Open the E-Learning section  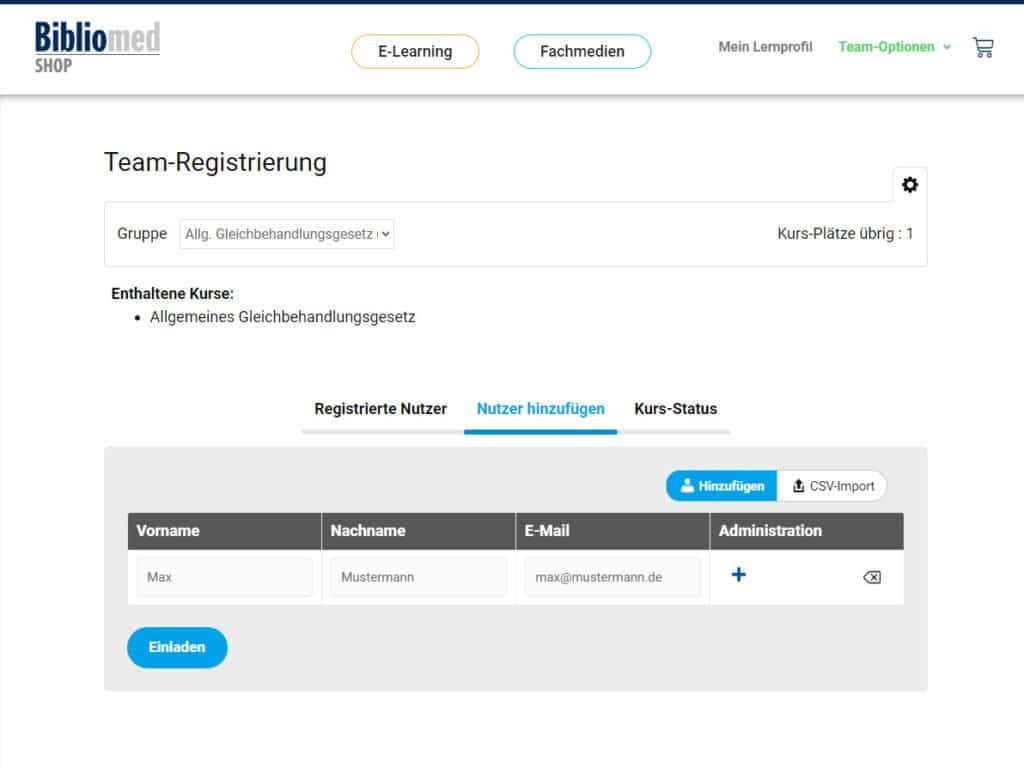(x=414, y=51)
